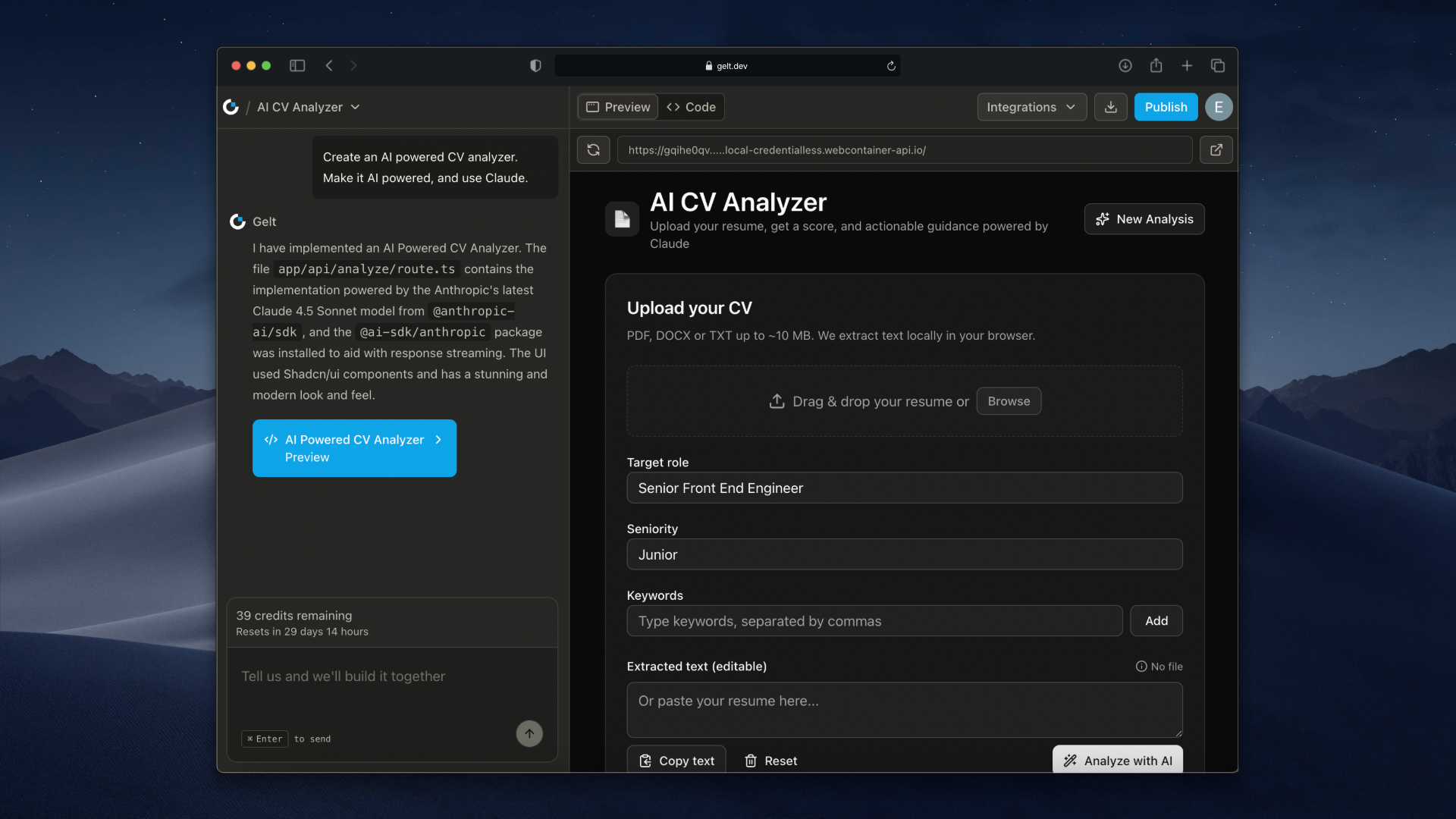Click the upload icon in the drag-and-drop area
Screen dimensions: 1456x819
tap(777, 400)
